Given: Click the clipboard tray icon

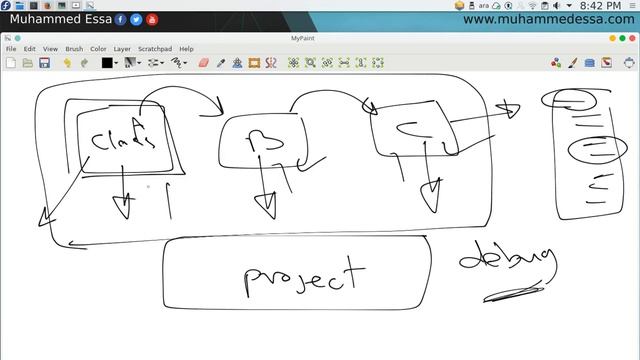Looking at the screenshot, I should (x=544, y=6).
